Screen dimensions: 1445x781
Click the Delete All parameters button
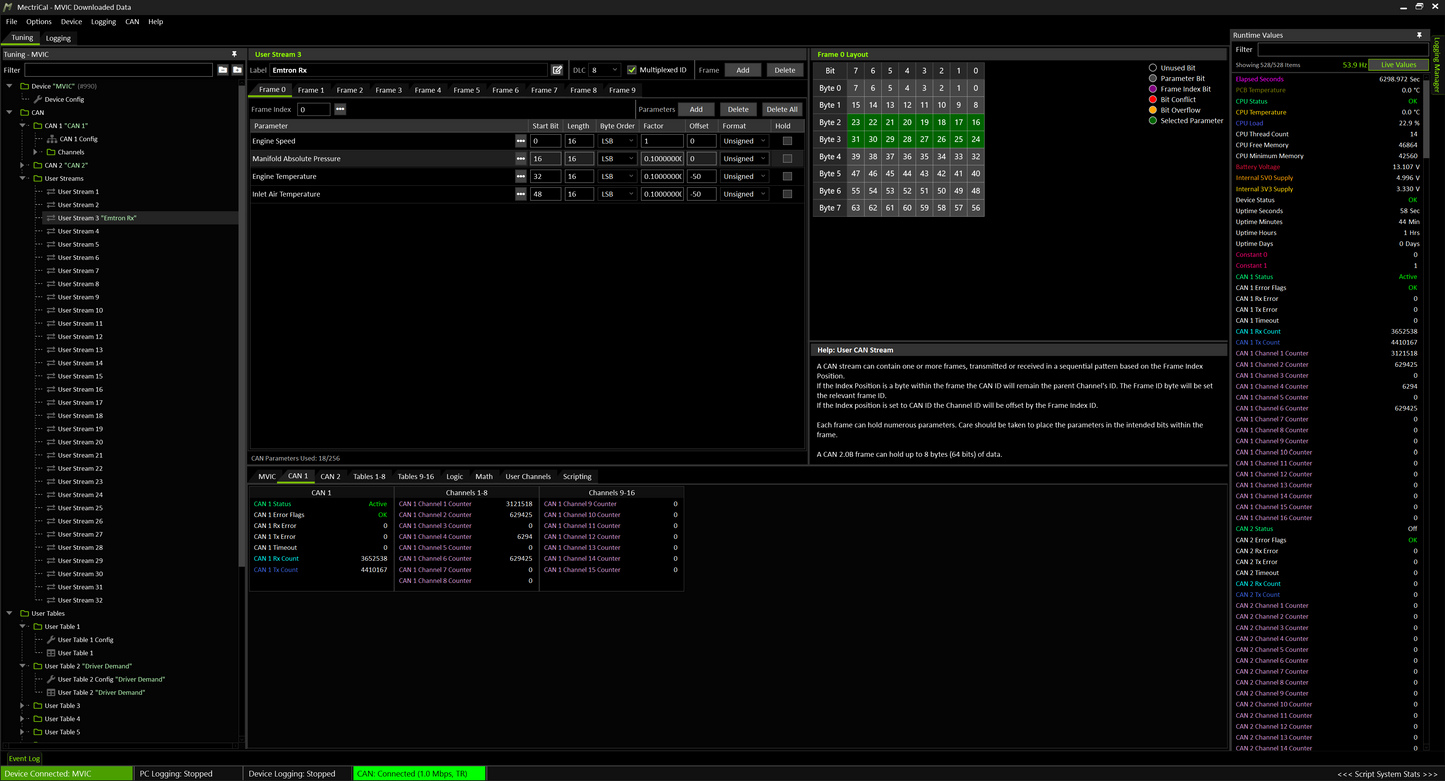click(x=781, y=109)
